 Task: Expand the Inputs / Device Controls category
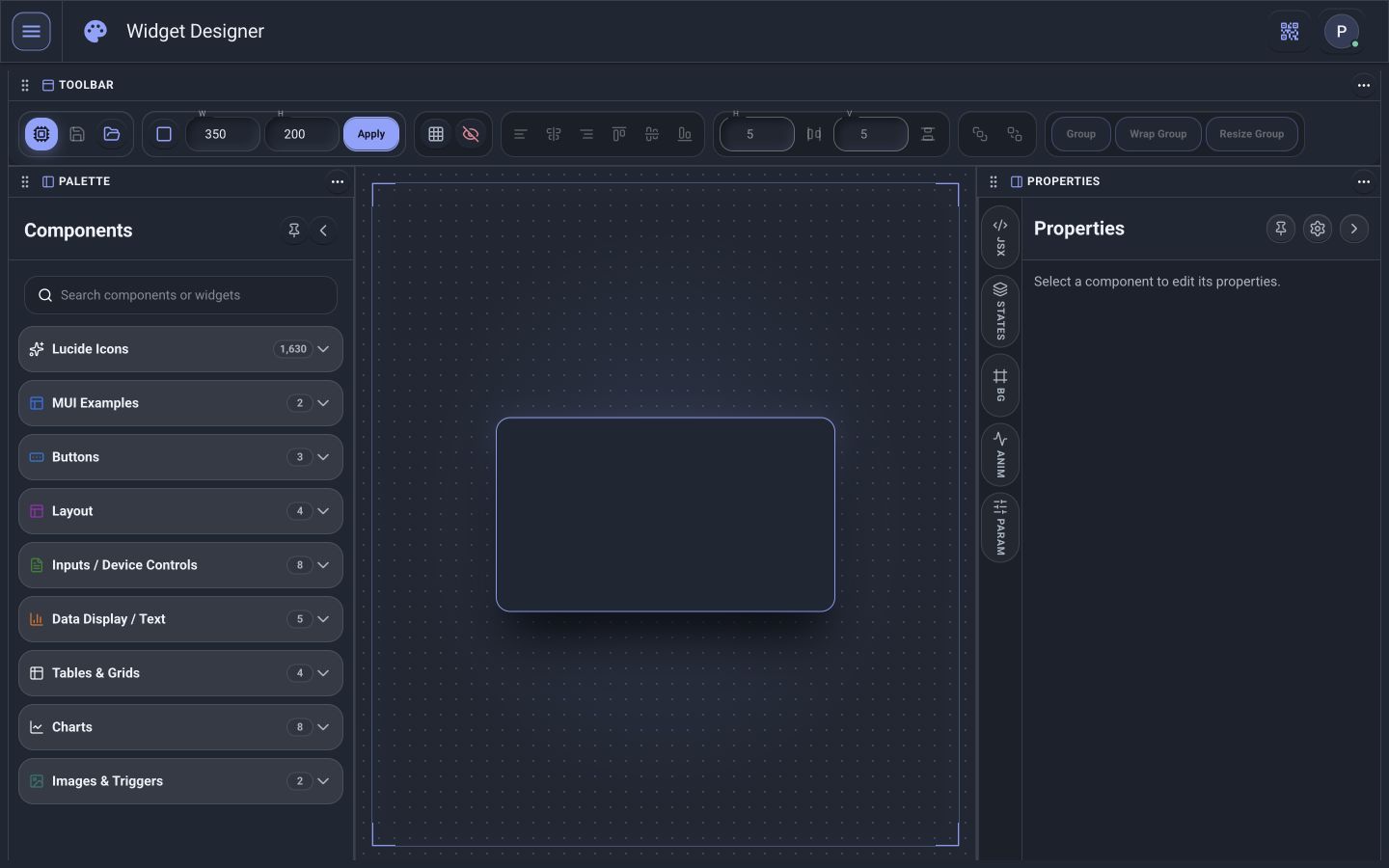pyautogui.click(x=180, y=565)
